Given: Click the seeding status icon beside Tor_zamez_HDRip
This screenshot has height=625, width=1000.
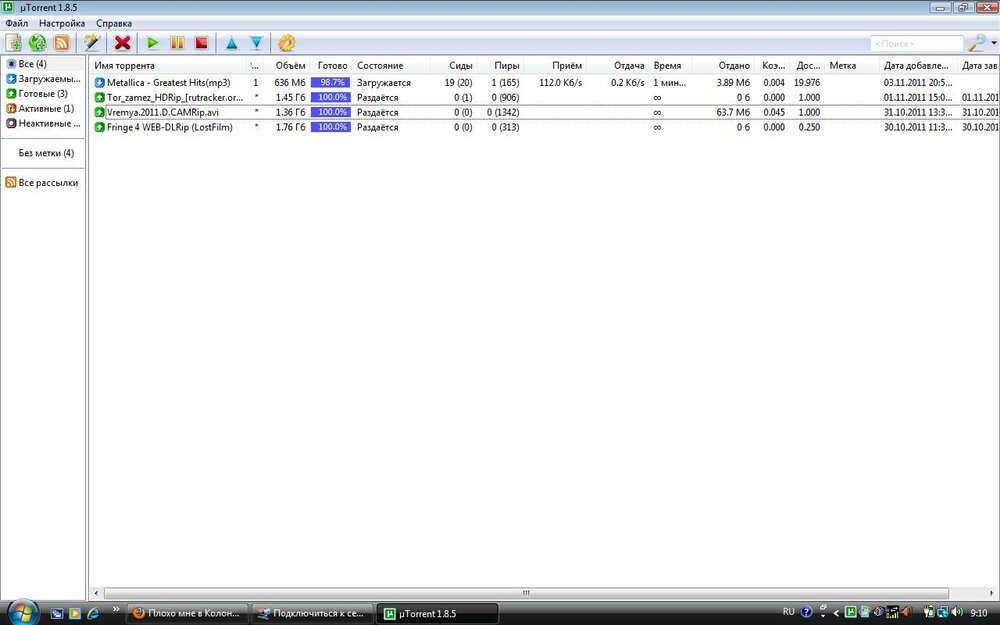Looking at the screenshot, I should tap(99, 98).
